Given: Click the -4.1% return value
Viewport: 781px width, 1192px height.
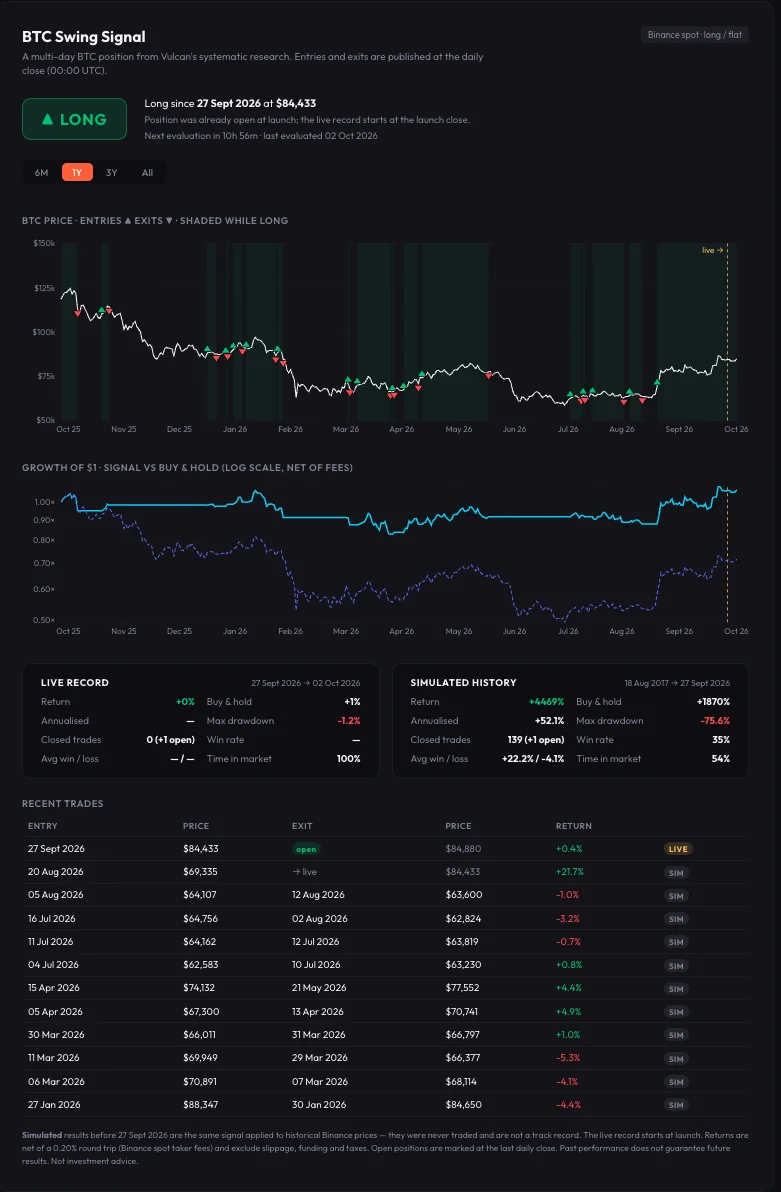Looking at the screenshot, I should tap(567, 1081).
